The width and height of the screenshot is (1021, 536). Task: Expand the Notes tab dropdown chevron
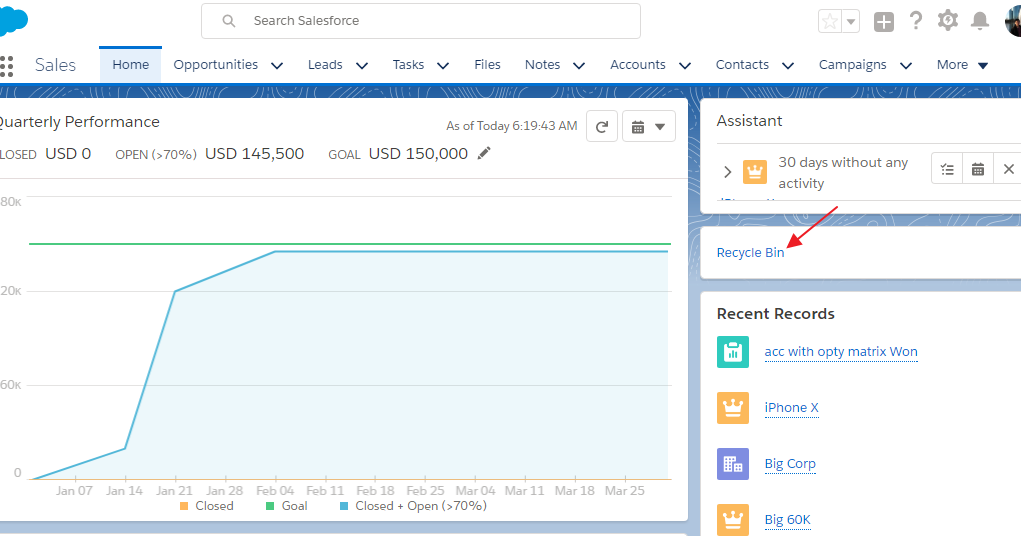579,65
